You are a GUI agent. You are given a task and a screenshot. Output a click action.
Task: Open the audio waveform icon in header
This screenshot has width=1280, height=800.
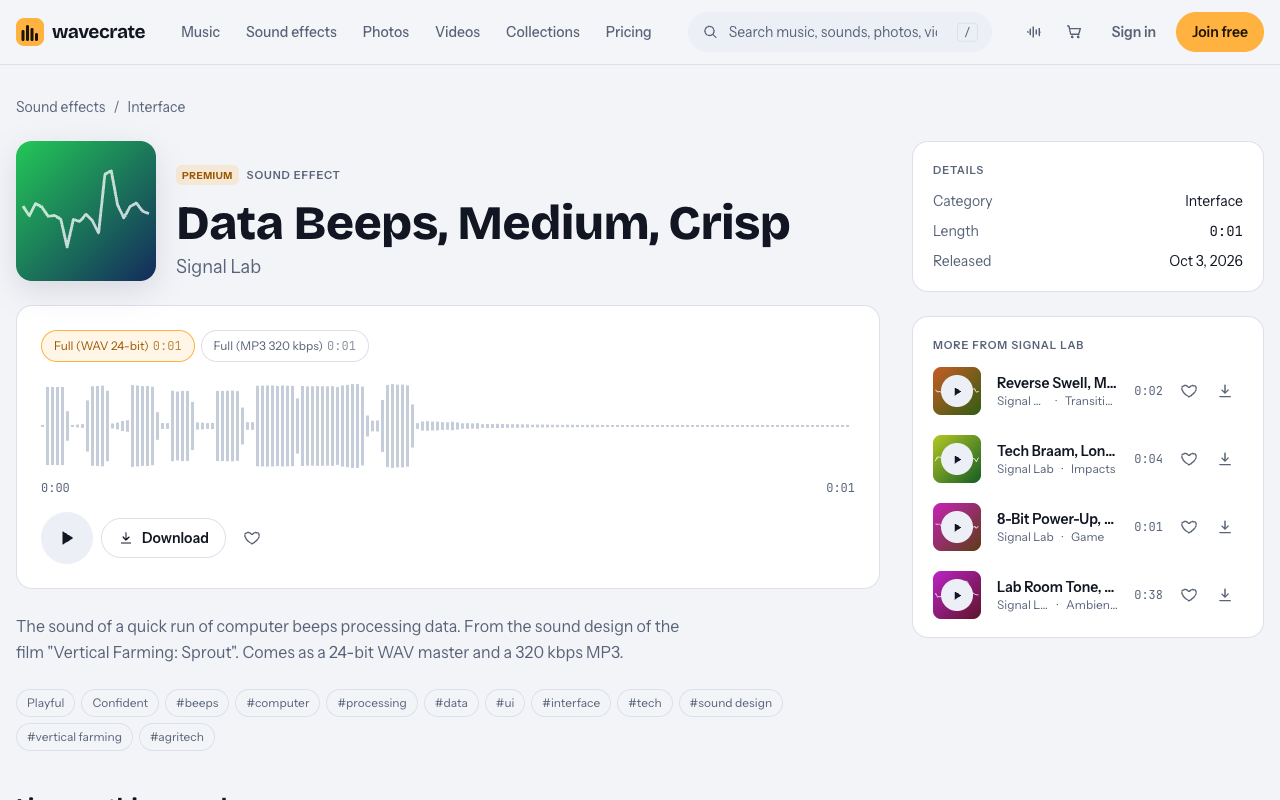pos(1034,32)
